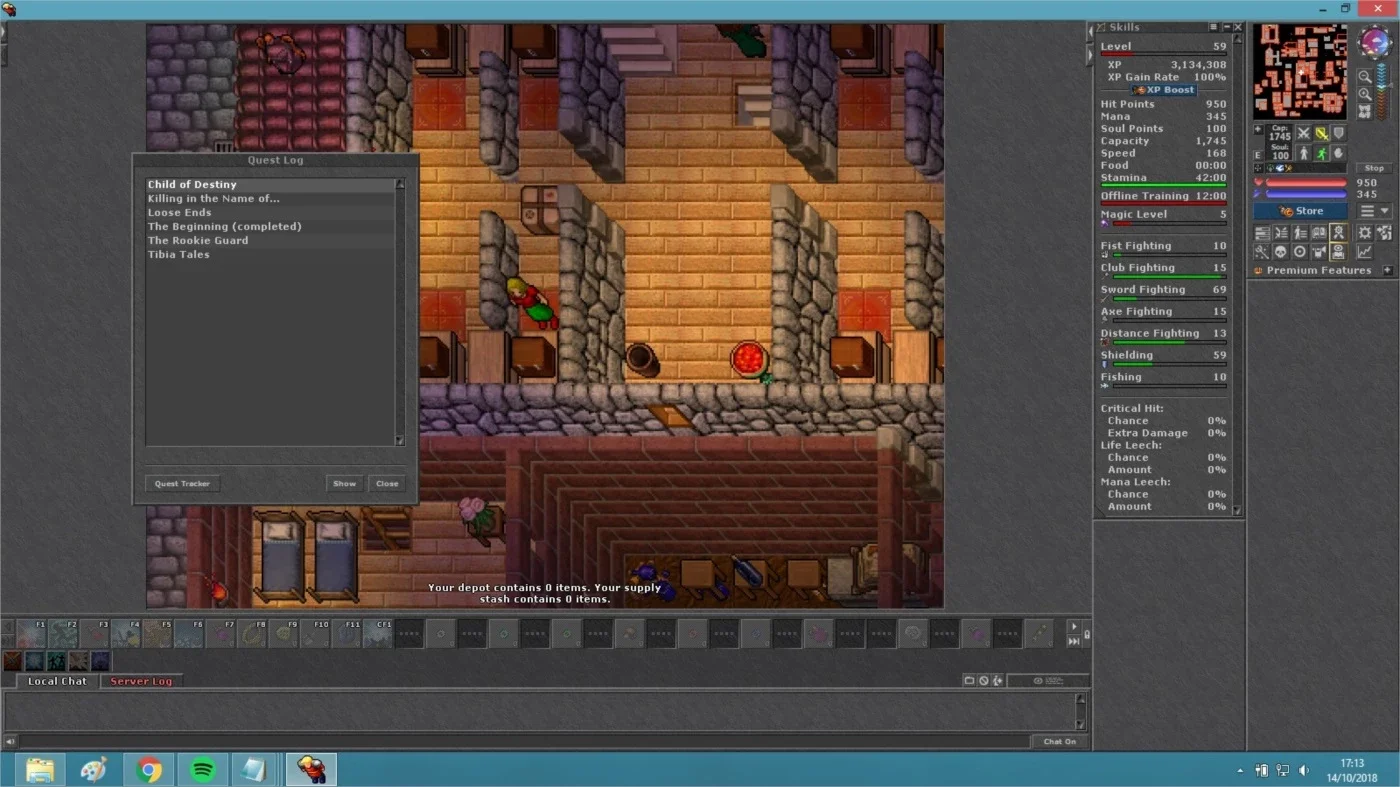Collapse the Skills panel minimize icon
This screenshot has height=787, width=1400.
1225,27
